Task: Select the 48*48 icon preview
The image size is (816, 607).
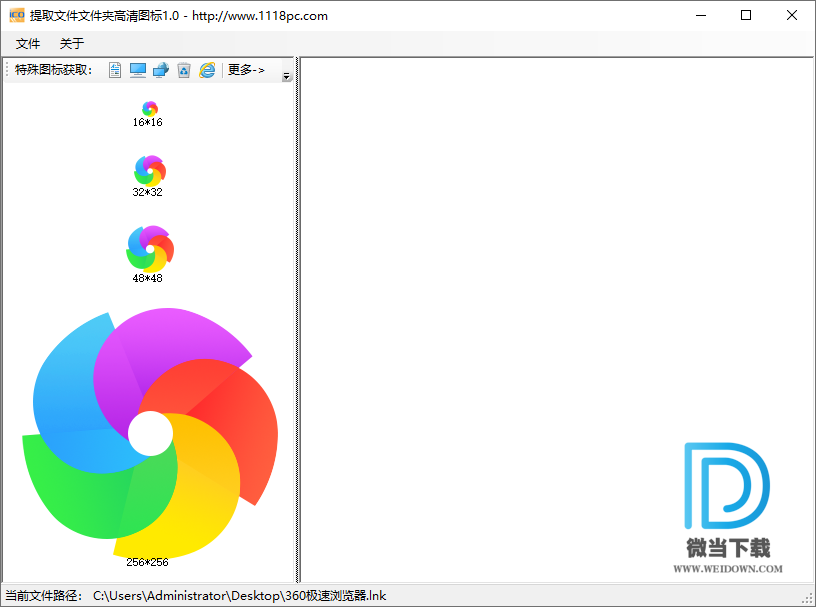Action: click(x=150, y=248)
